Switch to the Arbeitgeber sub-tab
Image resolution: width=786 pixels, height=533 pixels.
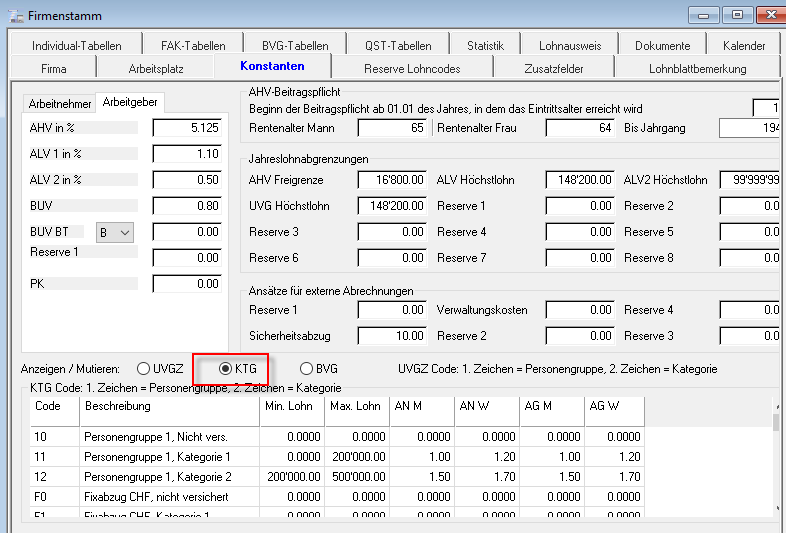tap(130, 102)
